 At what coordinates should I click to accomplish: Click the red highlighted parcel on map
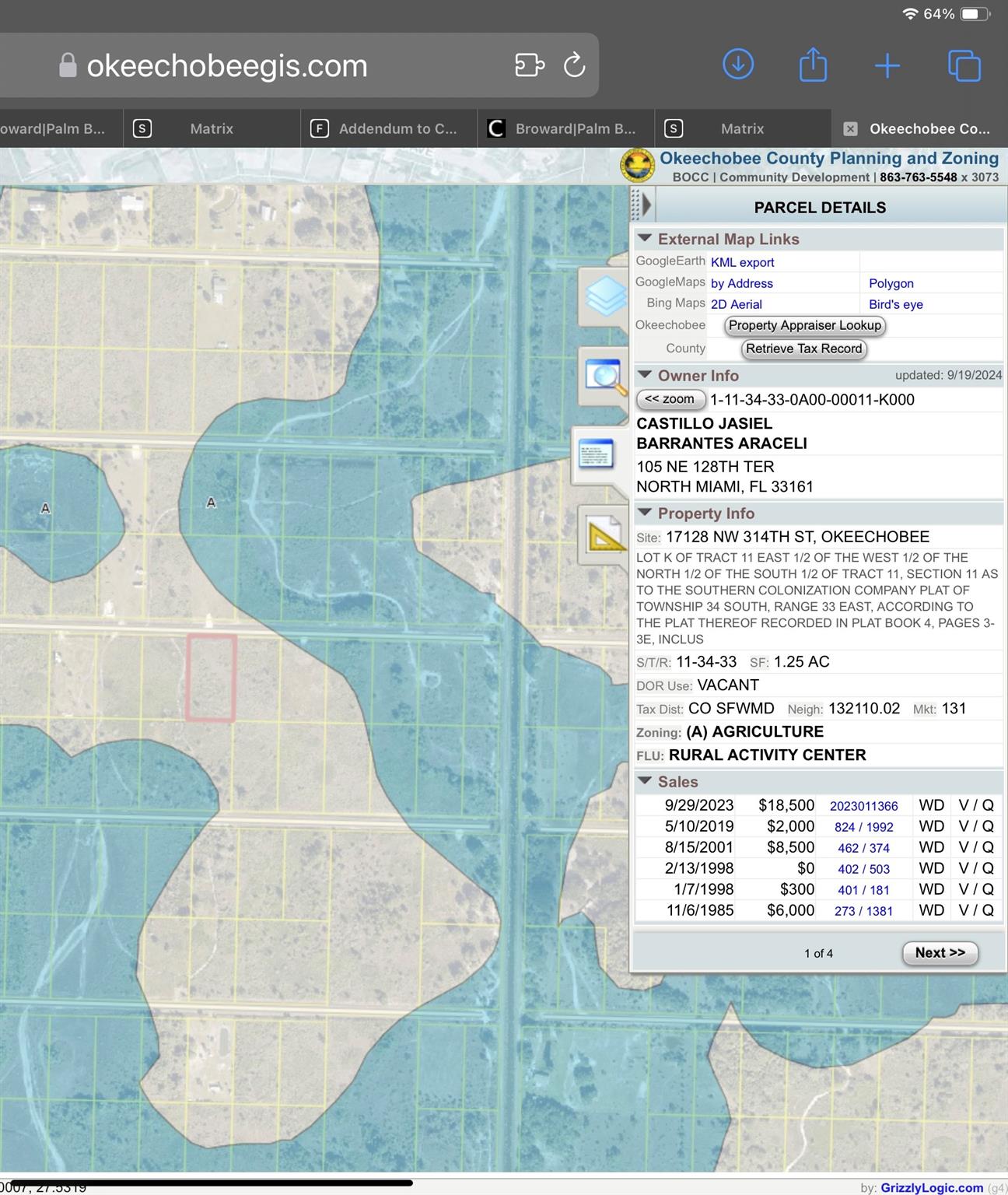point(212,678)
